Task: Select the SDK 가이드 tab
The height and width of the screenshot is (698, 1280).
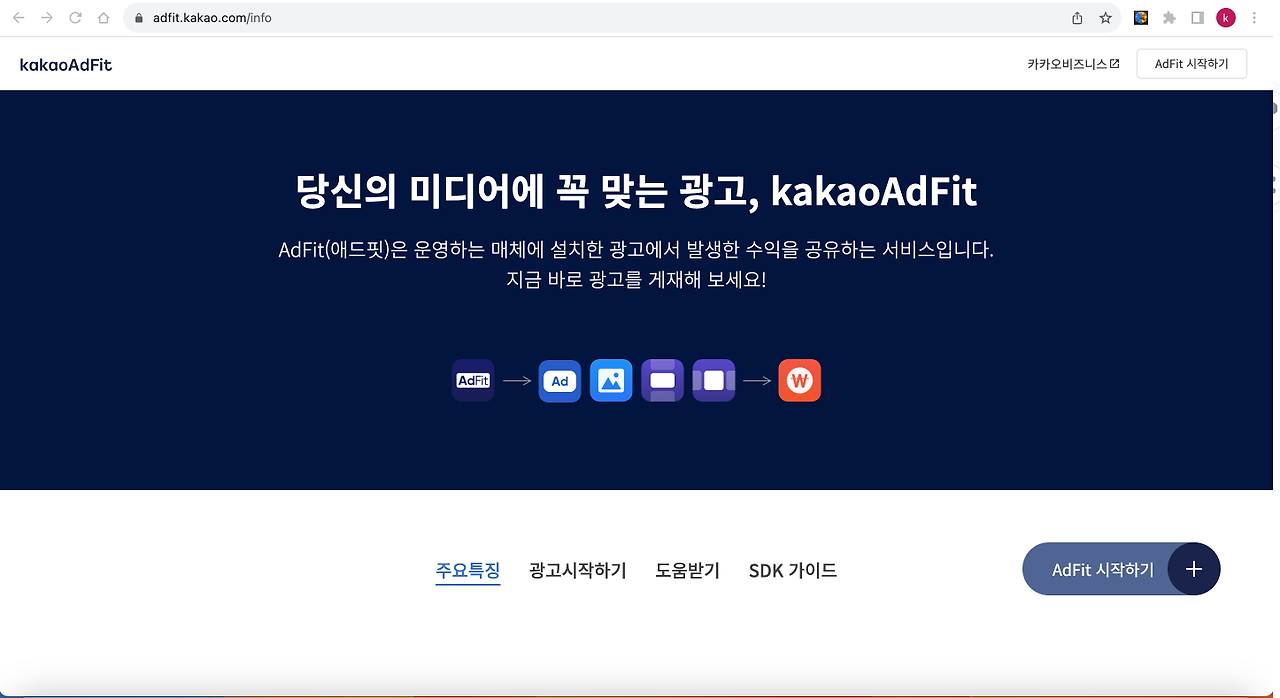Action: [x=793, y=571]
